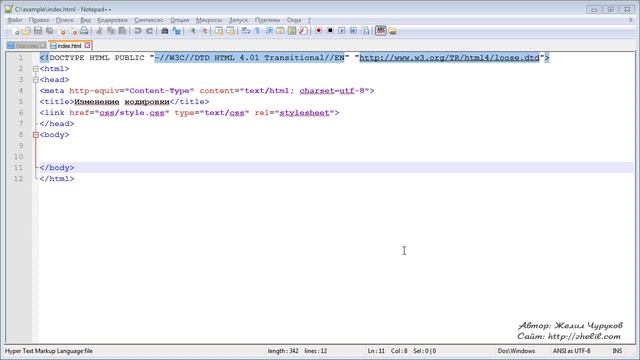640x360 pixels.
Task: Switch to the first document tab
Action: click(x=27, y=46)
